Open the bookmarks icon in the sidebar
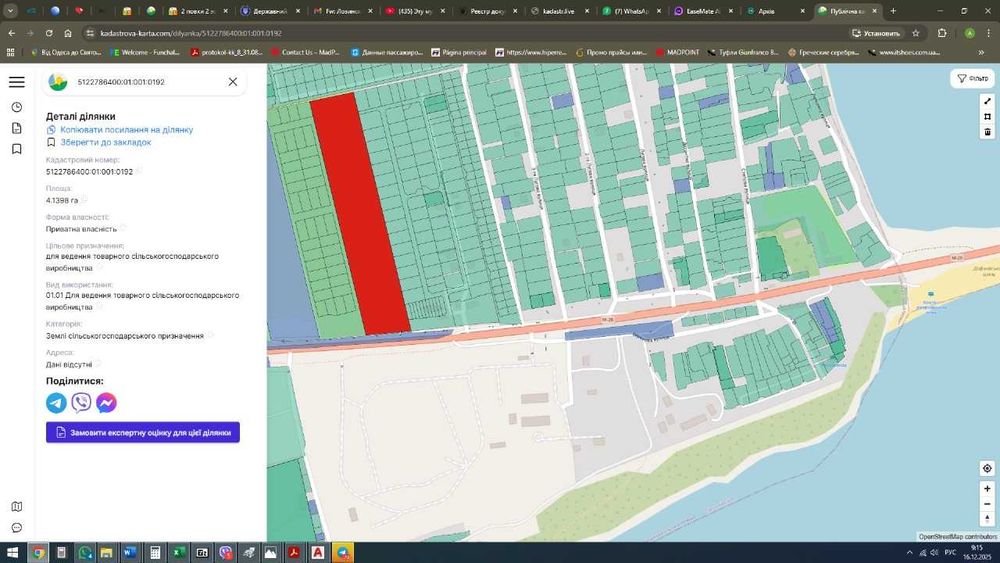 16,149
